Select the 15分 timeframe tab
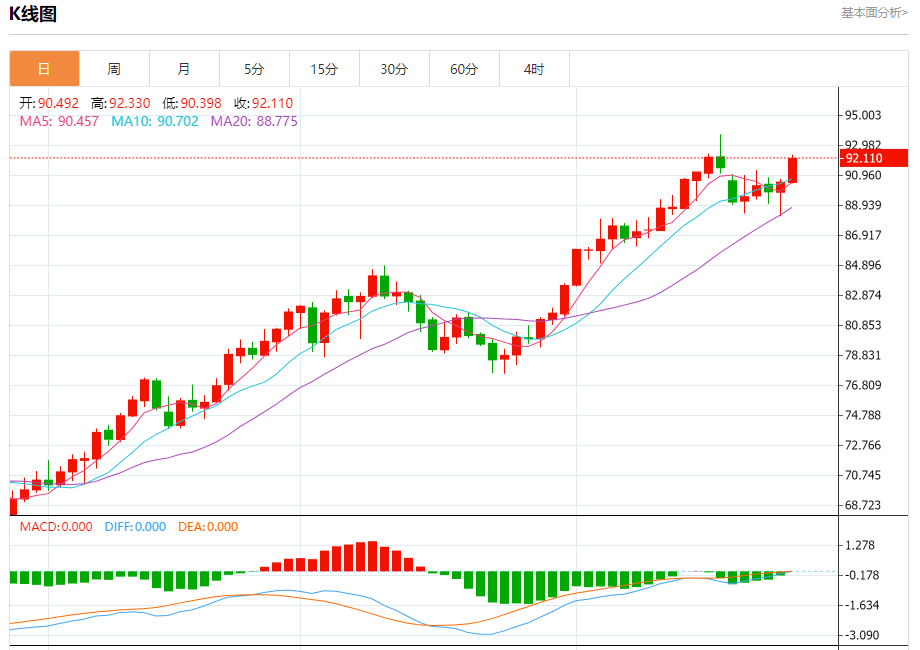Screen dimensions: 920x650 (324, 69)
